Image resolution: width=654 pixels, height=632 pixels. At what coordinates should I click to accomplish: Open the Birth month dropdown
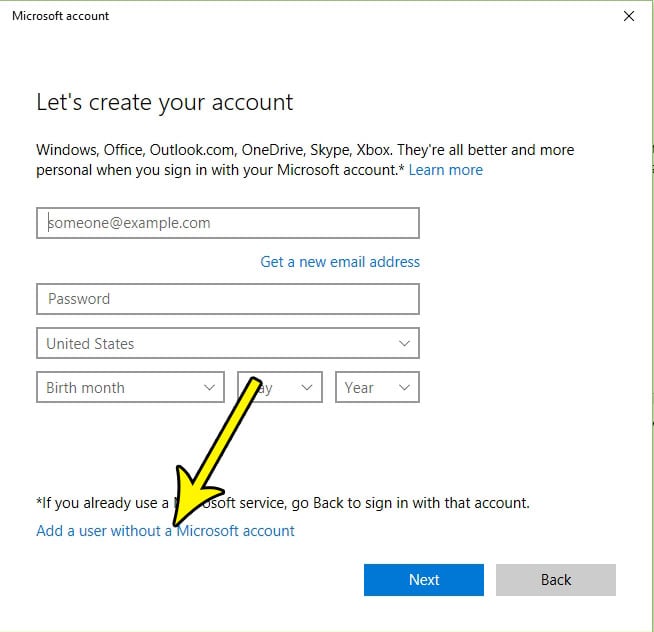click(x=130, y=388)
